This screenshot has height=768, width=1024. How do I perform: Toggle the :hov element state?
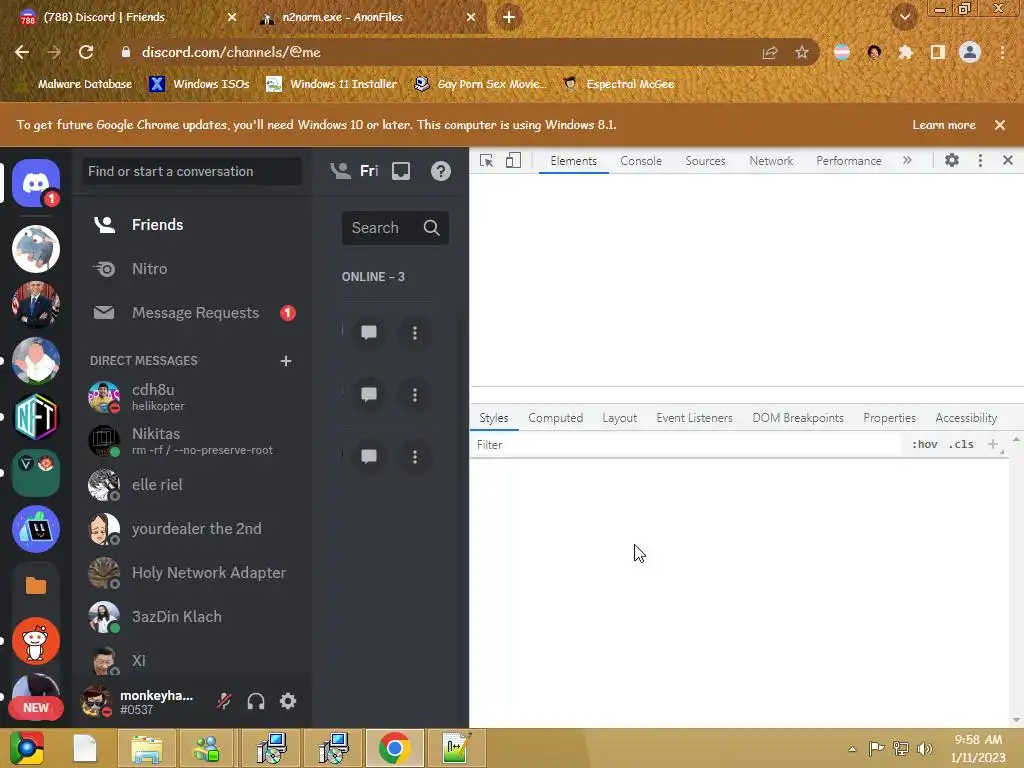[925, 444]
